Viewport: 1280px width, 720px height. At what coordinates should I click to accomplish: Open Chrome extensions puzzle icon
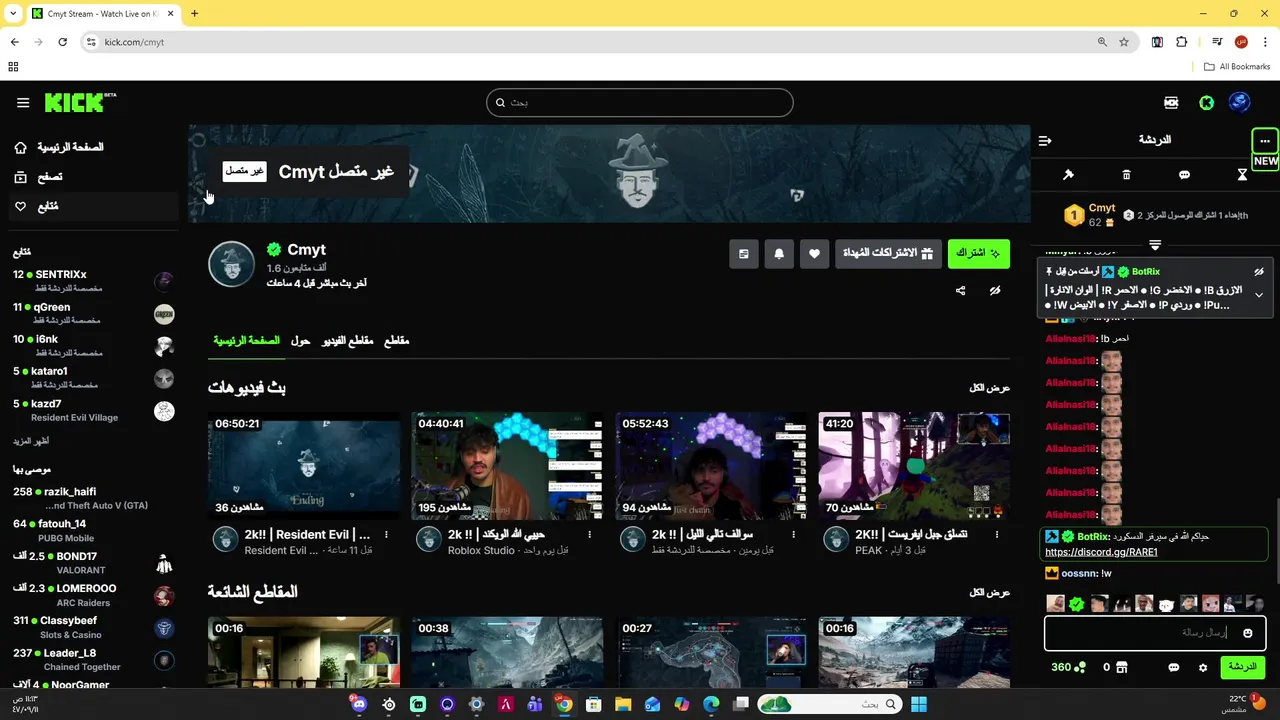pos(1182,42)
